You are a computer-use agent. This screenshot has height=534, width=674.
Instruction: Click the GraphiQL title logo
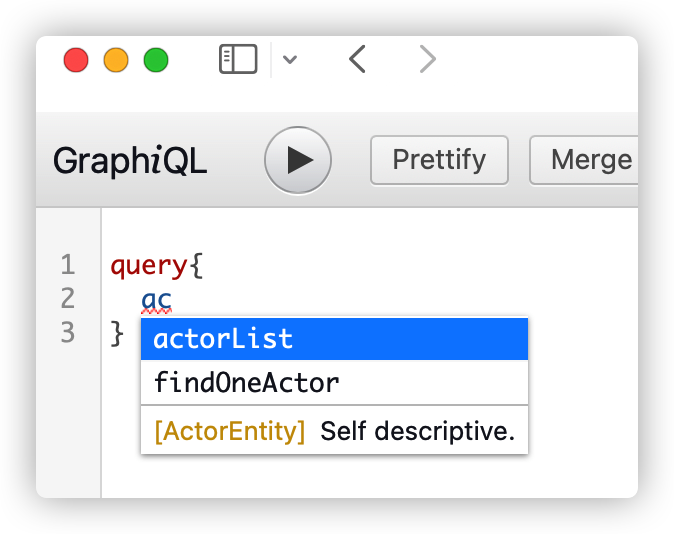click(130, 161)
